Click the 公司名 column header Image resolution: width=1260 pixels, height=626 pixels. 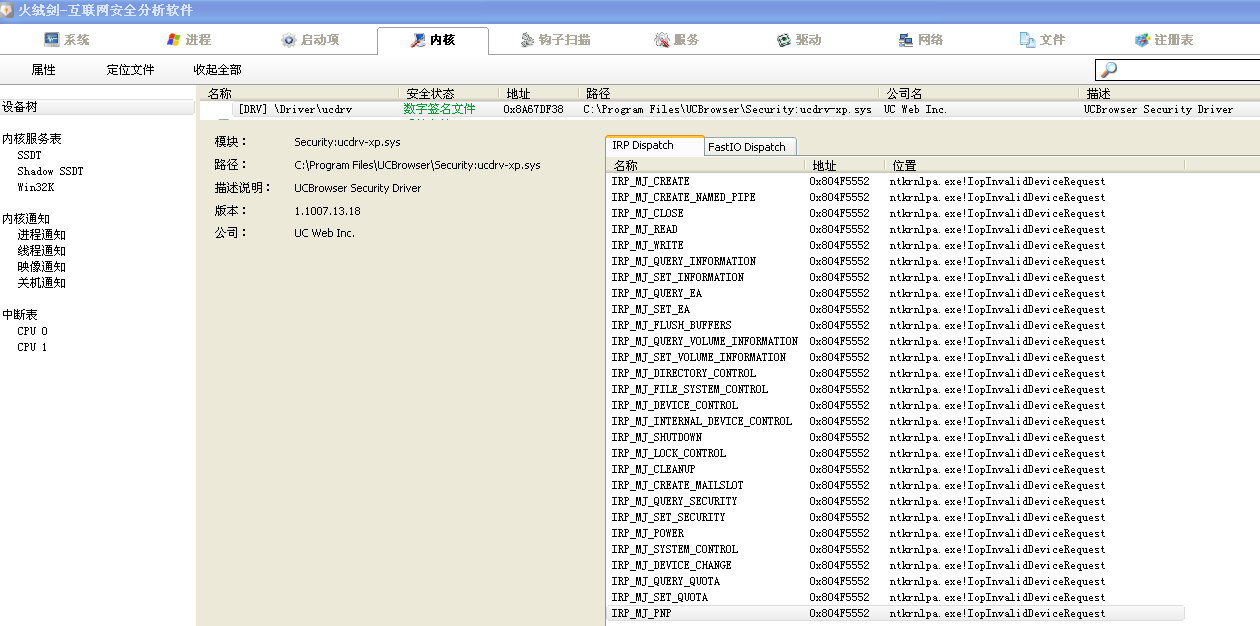(979, 93)
